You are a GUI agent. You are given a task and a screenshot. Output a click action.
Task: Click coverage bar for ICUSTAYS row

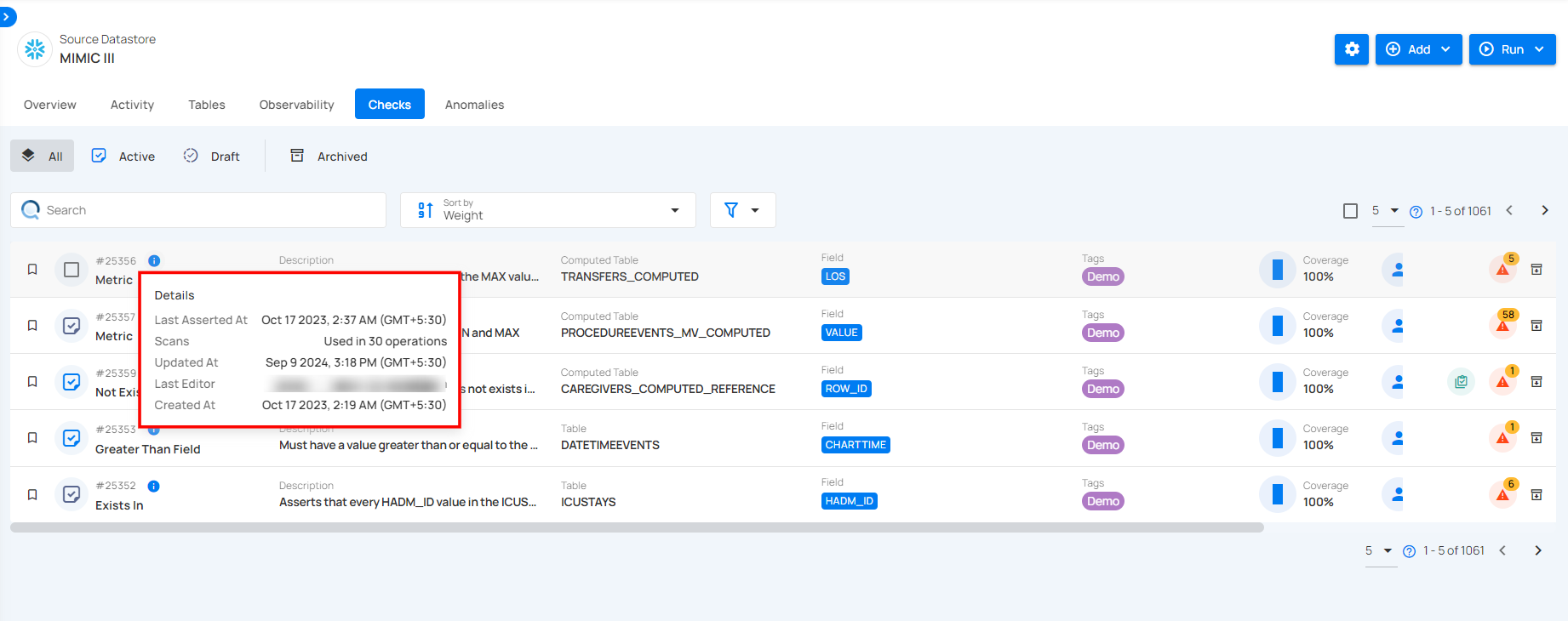[x=1277, y=494]
